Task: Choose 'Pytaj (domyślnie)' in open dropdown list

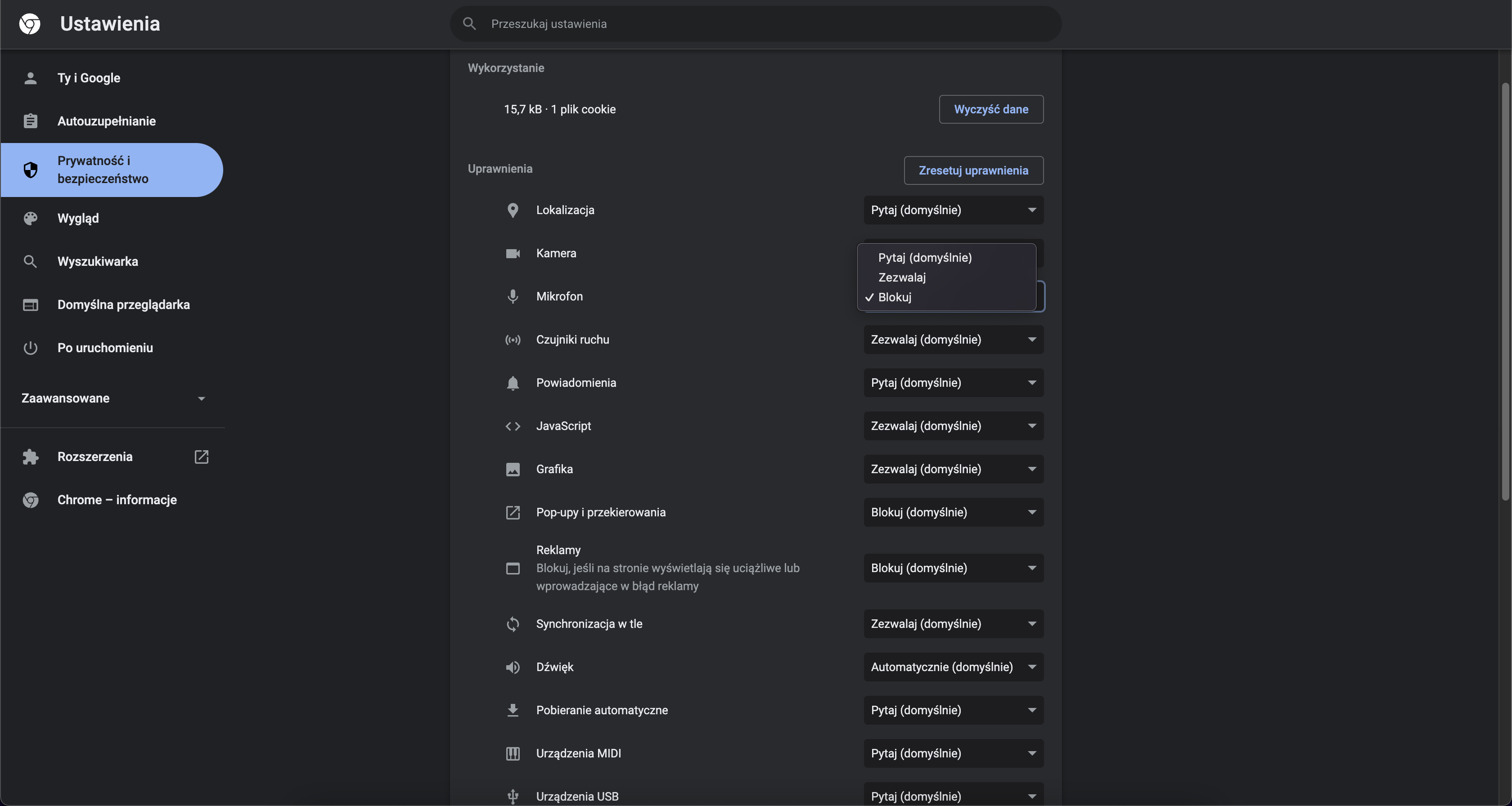Action: (924, 258)
